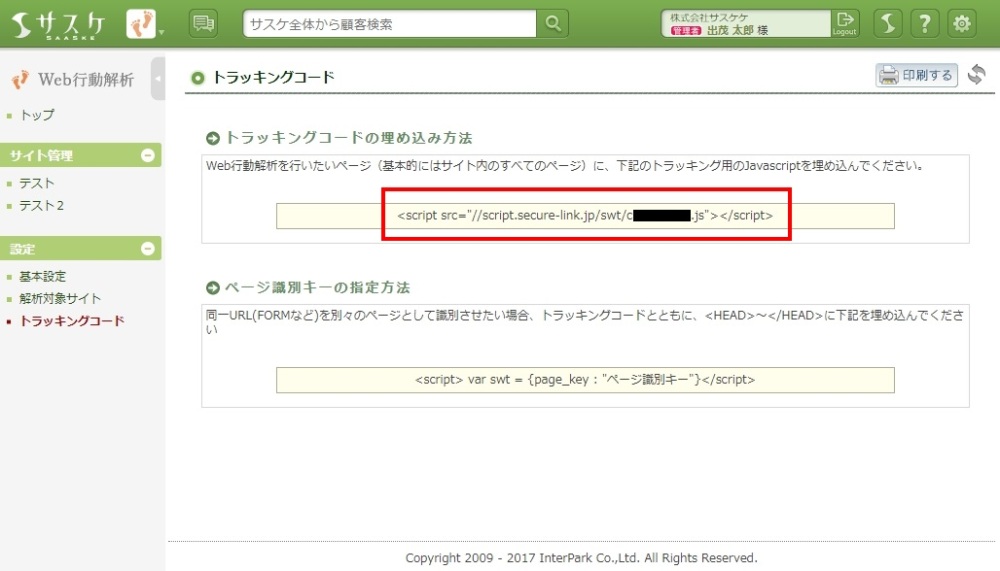Viewport: 1000px width, 571px height.
Task: Click the トラッキングコード page heading
Action: click(273, 77)
